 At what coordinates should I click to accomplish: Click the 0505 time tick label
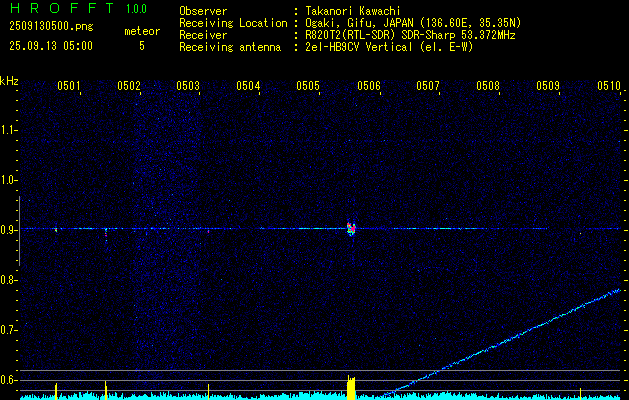pos(308,86)
